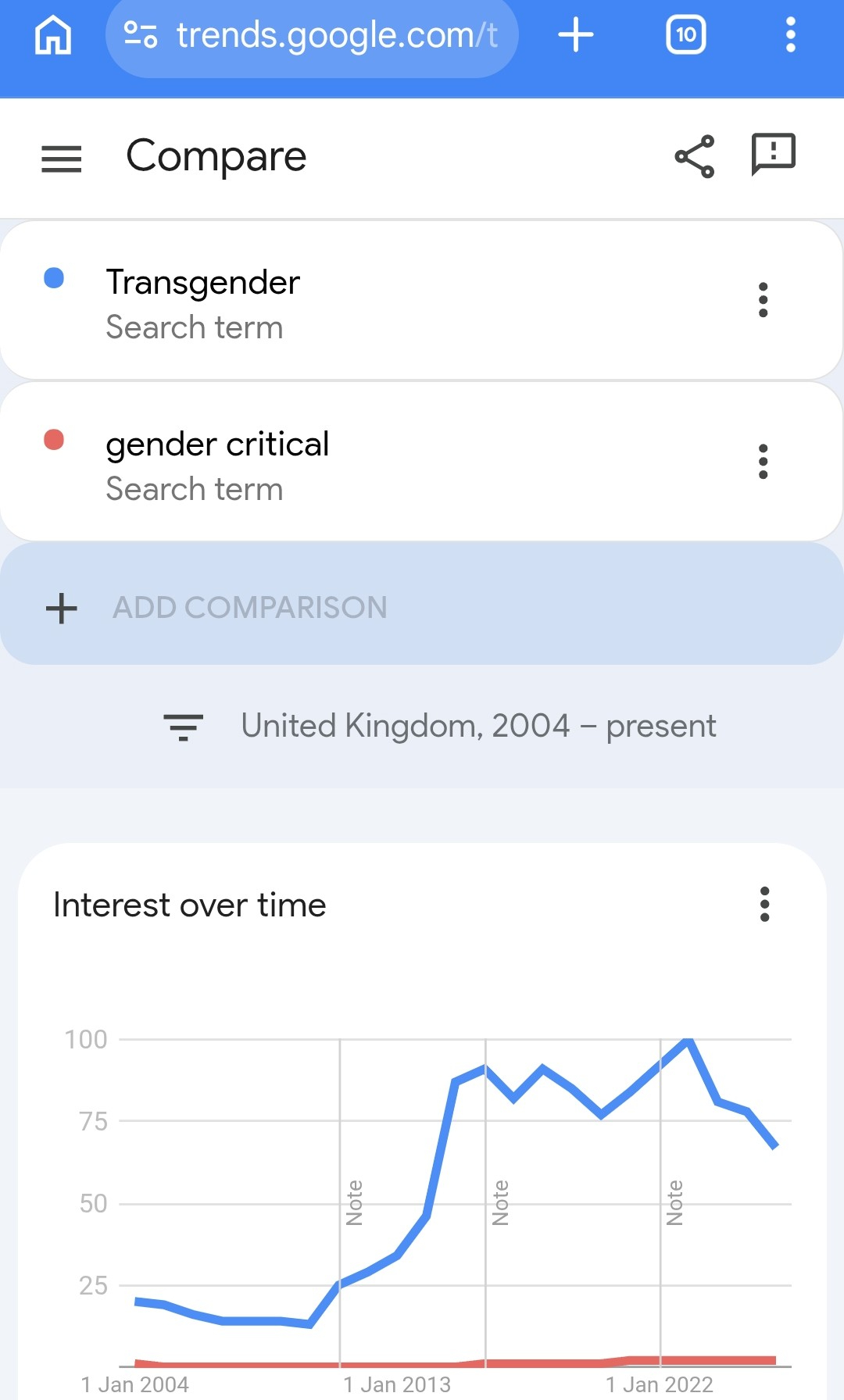Open options menu for gender critical term
The width and height of the screenshot is (844, 1400).
tap(763, 462)
